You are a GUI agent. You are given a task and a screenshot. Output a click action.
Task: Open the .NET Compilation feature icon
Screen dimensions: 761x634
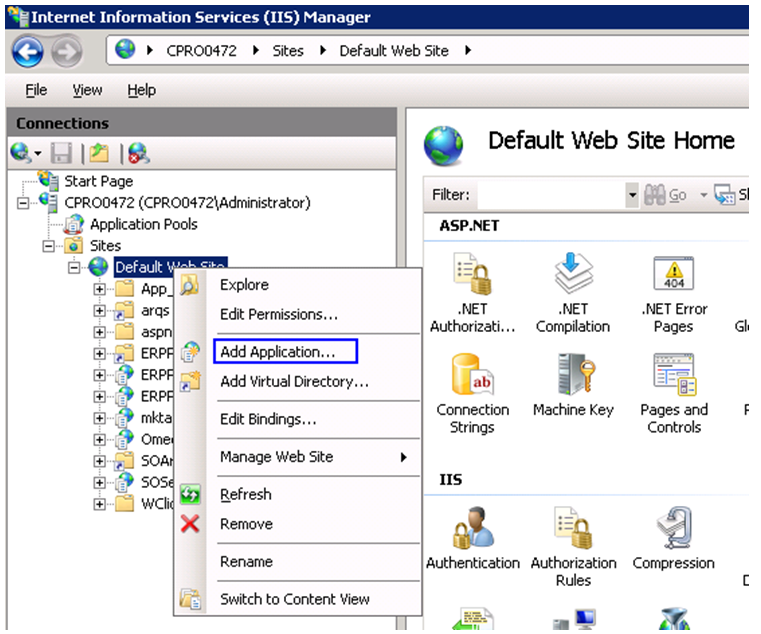[x=573, y=273]
